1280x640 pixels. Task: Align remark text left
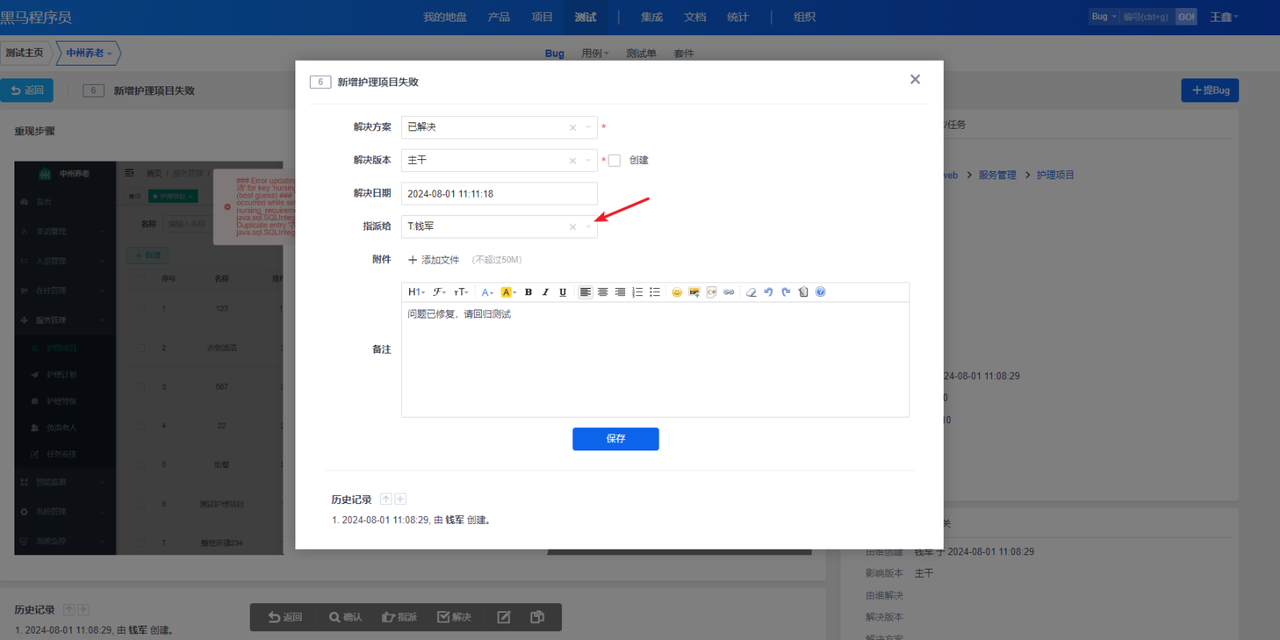tap(586, 292)
